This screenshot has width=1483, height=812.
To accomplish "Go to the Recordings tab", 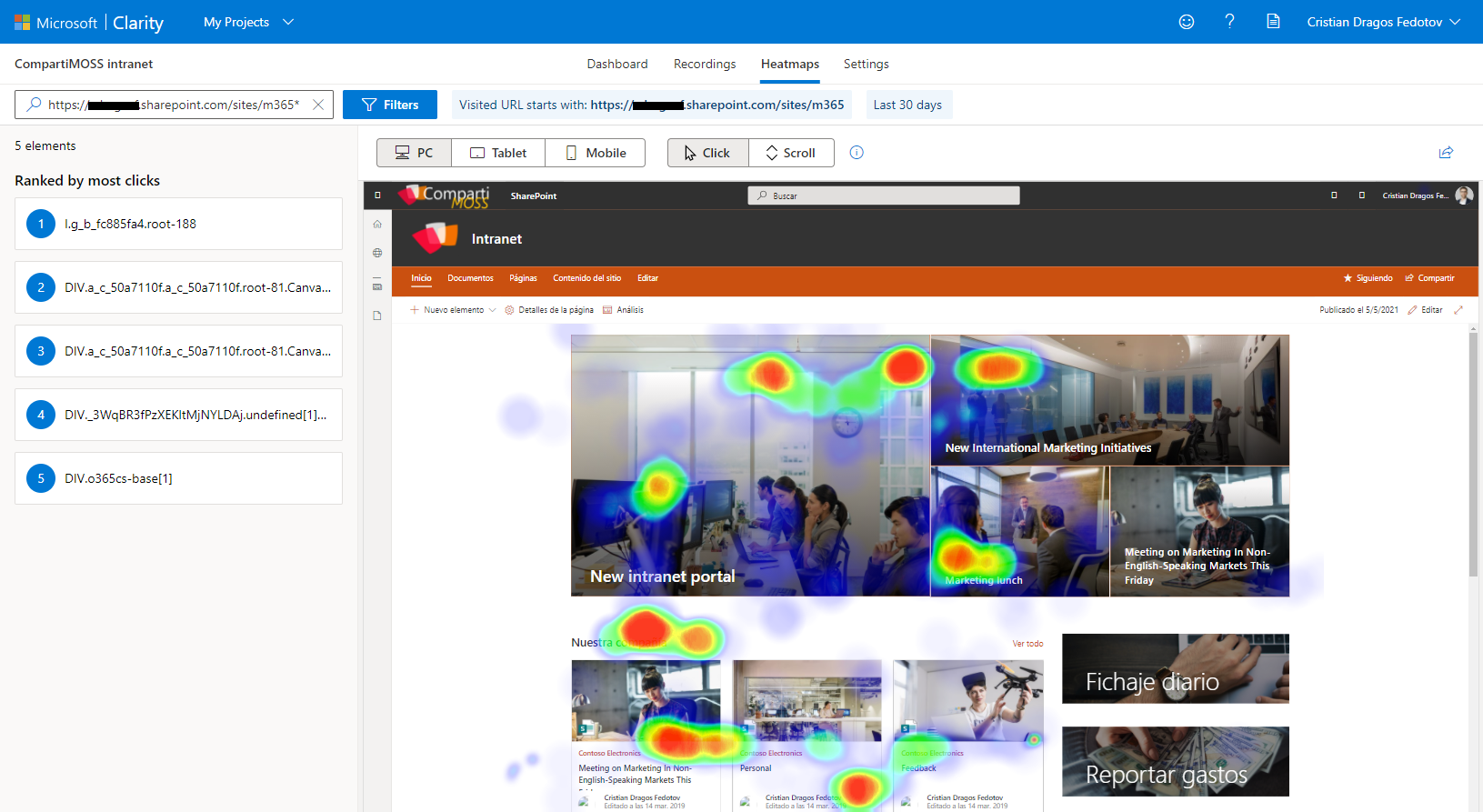I will click(705, 64).
